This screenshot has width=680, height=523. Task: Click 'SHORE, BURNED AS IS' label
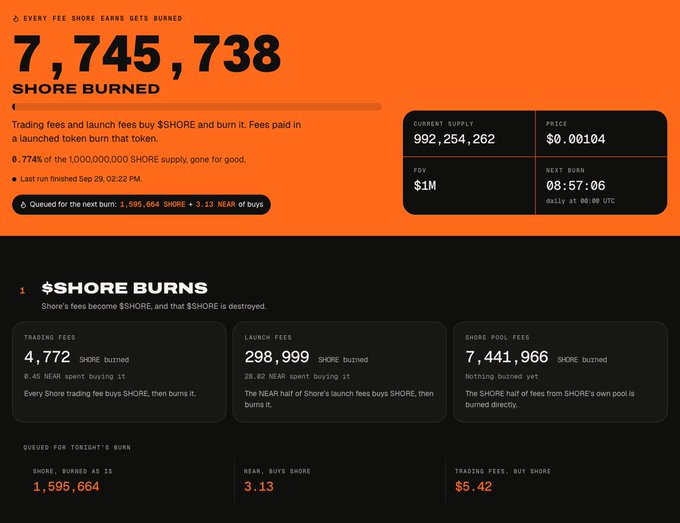[72, 471]
